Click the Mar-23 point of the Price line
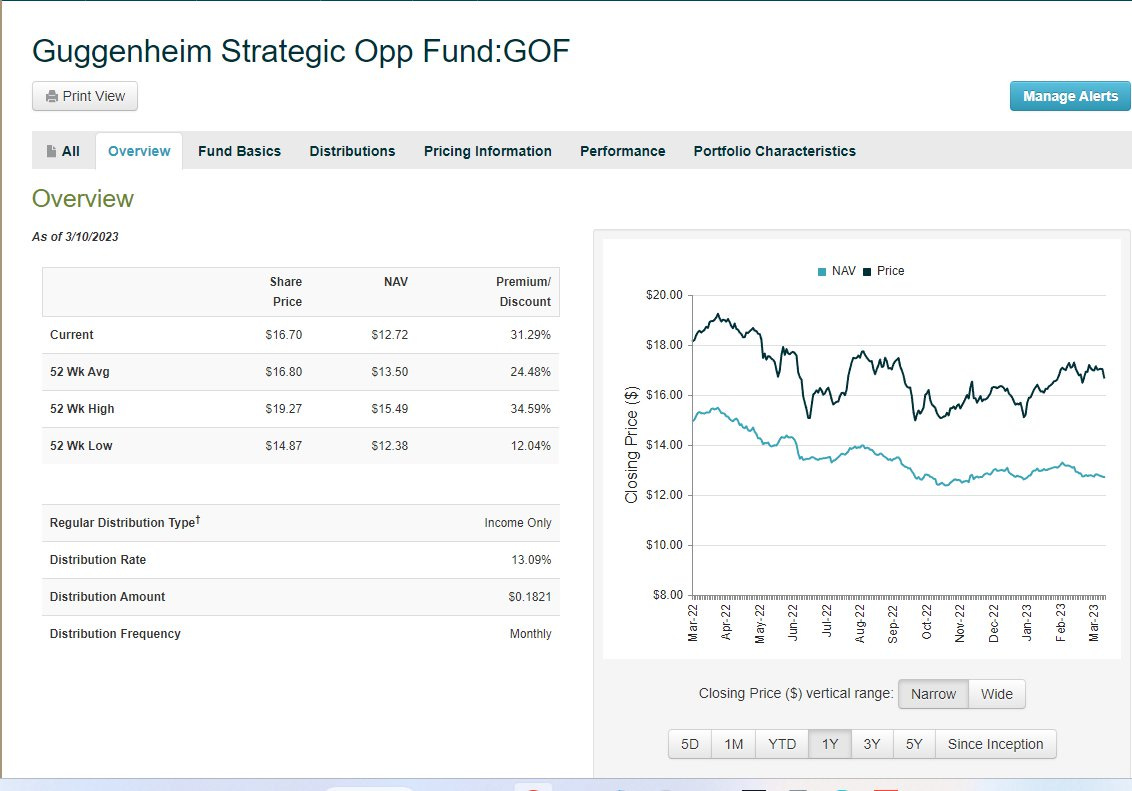This screenshot has height=791, width=1132. (1094, 368)
